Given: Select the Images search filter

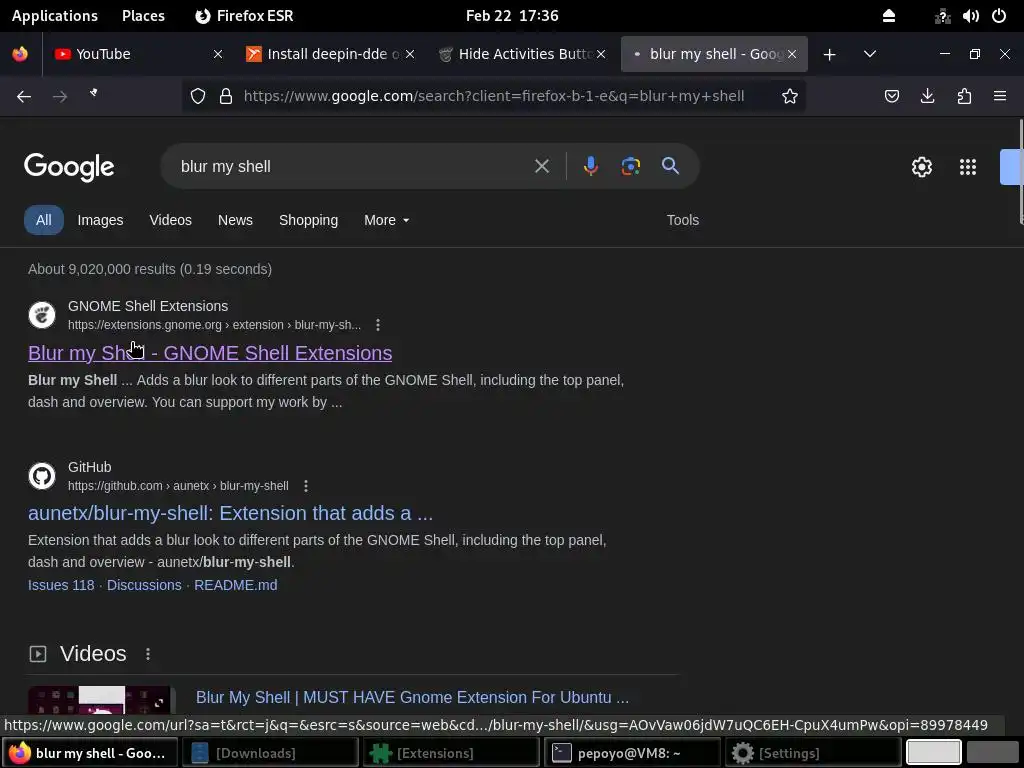Looking at the screenshot, I should (x=100, y=220).
